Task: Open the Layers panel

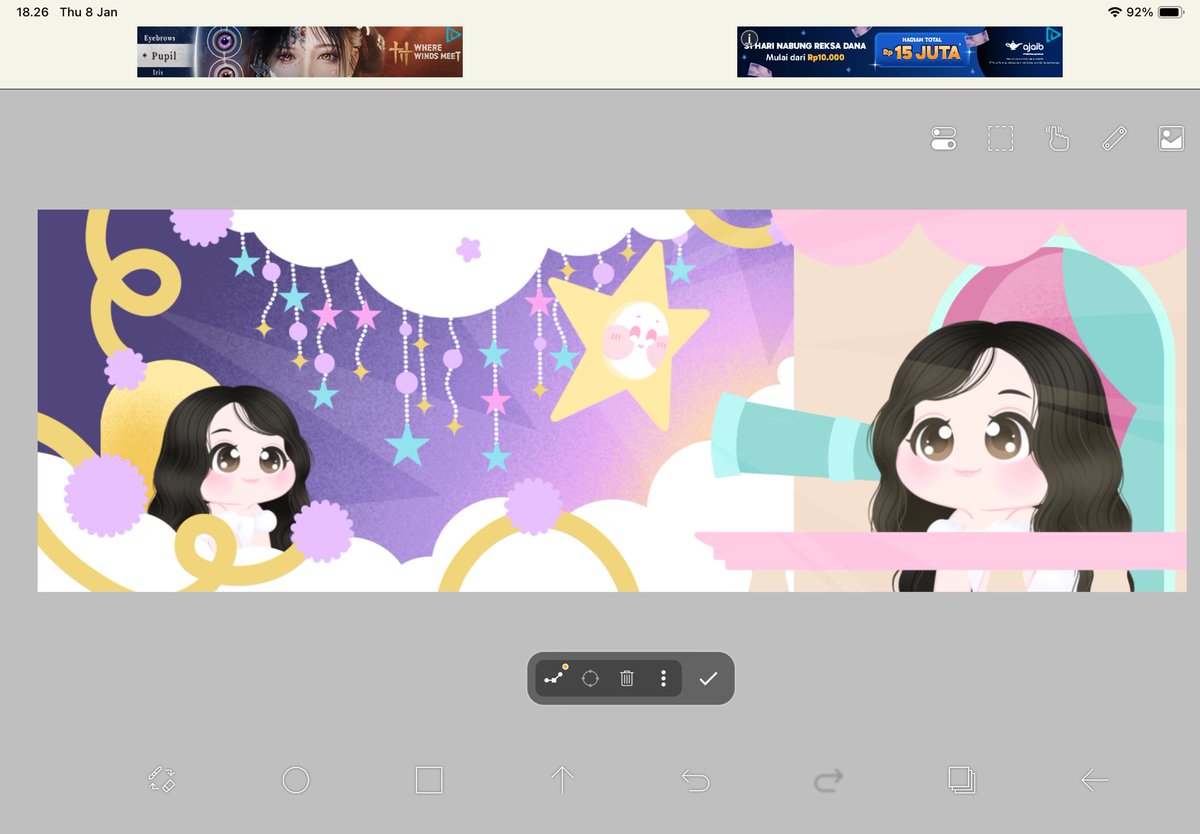Action: pos(963,781)
